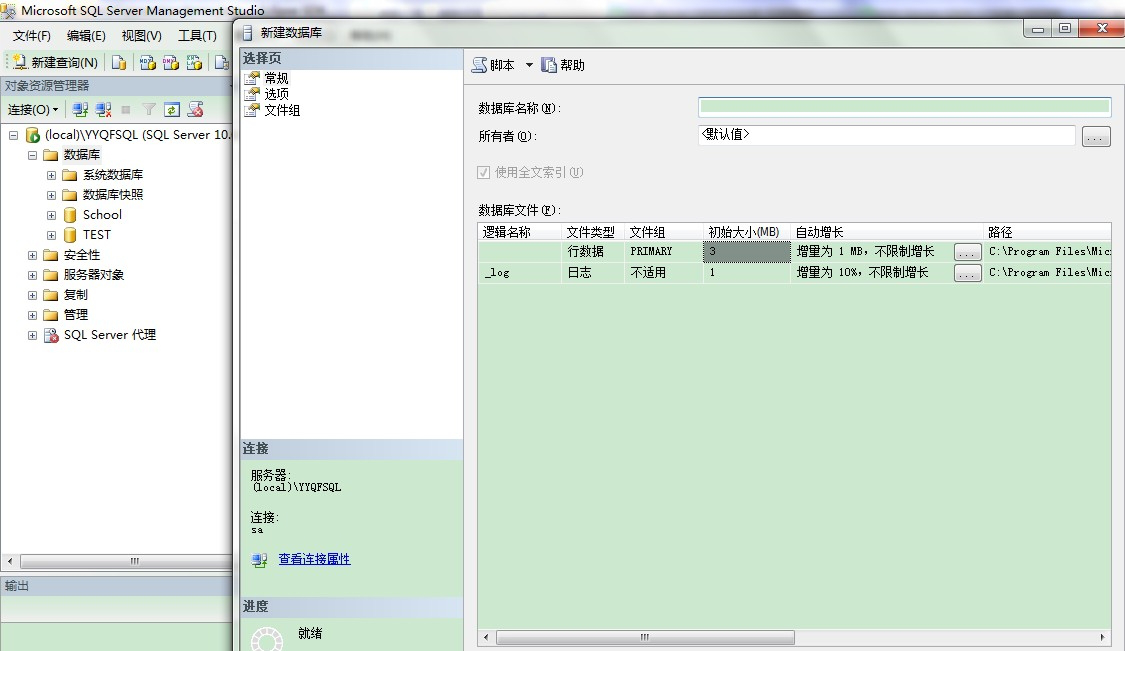
Task: Click the 查看连接属性 link
Action: click(314, 559)
